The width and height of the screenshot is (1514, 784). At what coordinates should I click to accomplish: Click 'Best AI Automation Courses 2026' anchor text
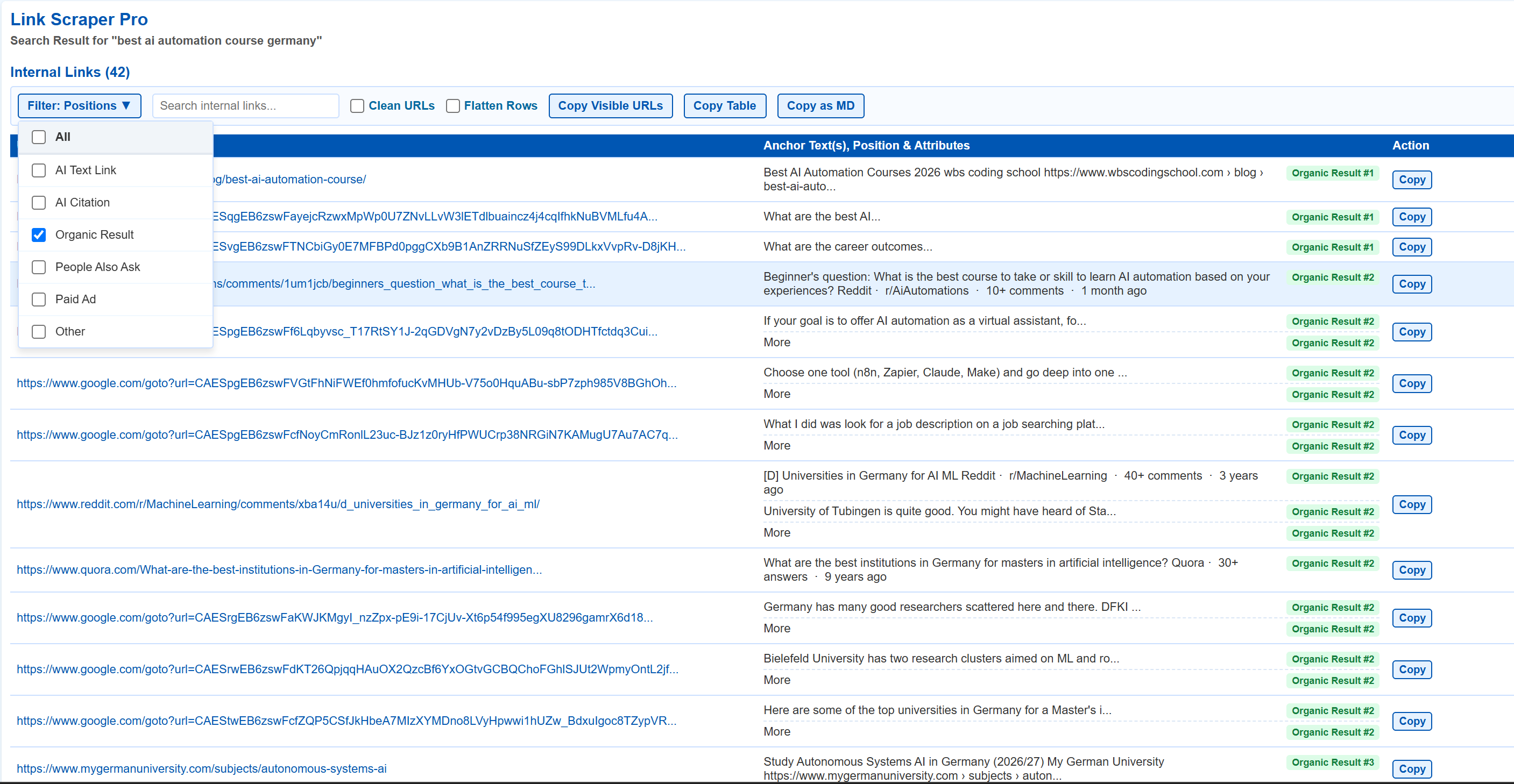(x=1013, y=180)
